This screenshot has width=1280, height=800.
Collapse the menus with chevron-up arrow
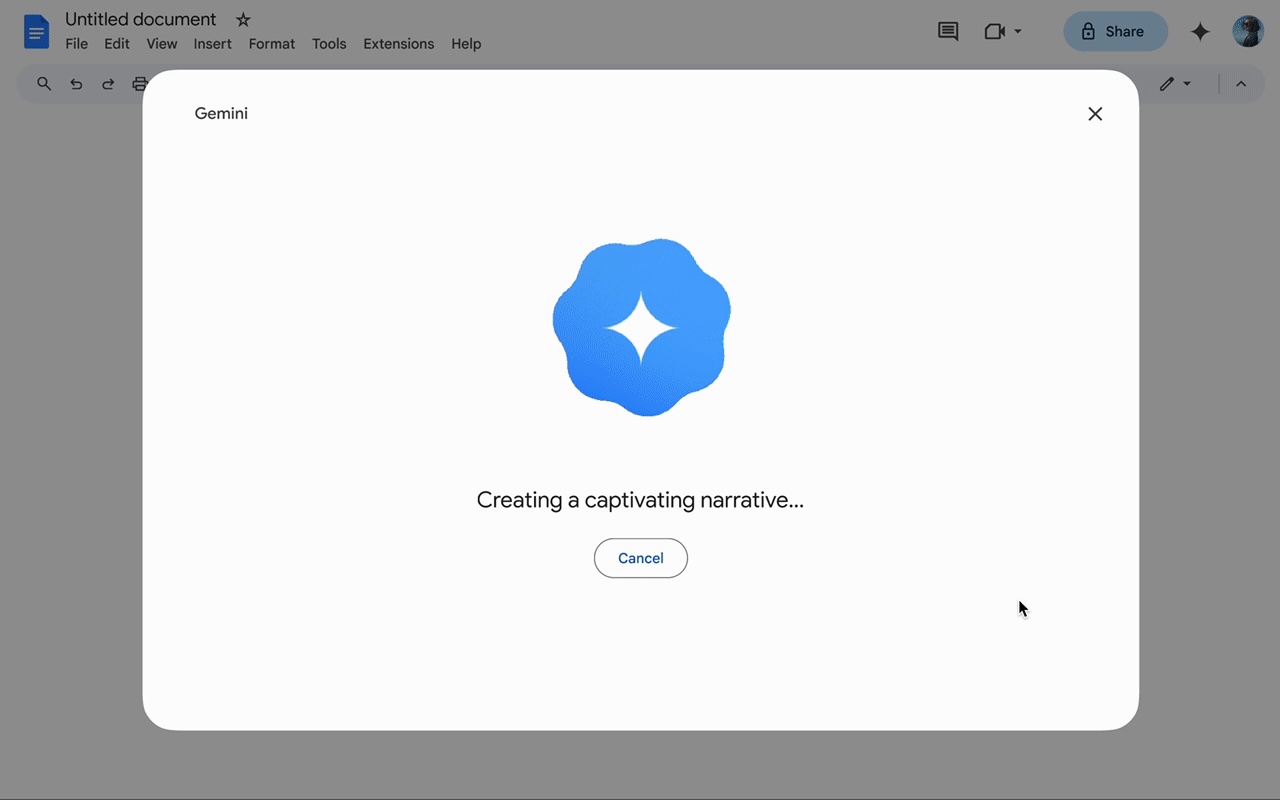[x=1241, y=84]
